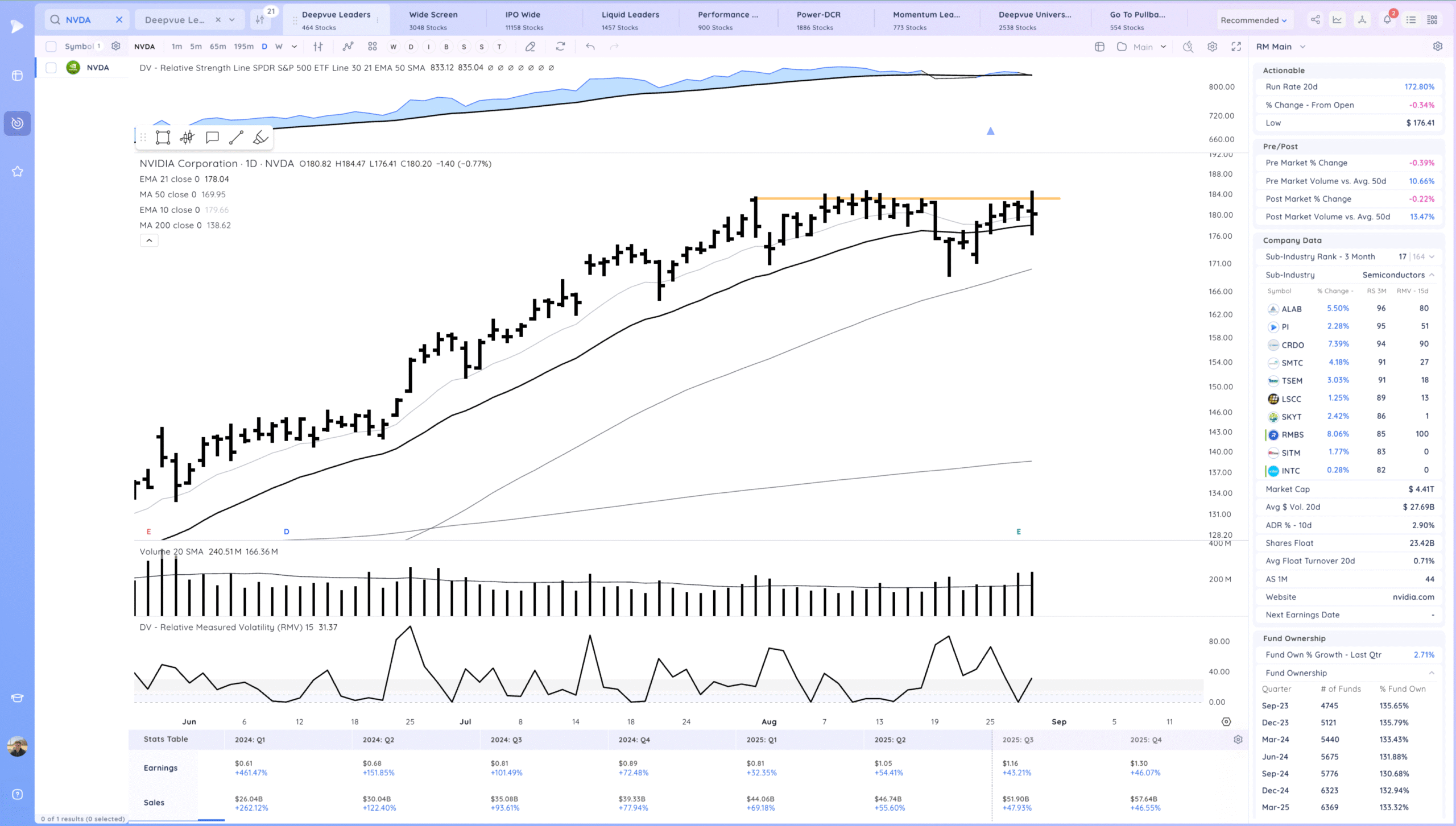Select the 65m timeframe button
Screen dimensions: 1456x826
pyautogui.click(x=217, y=47)
